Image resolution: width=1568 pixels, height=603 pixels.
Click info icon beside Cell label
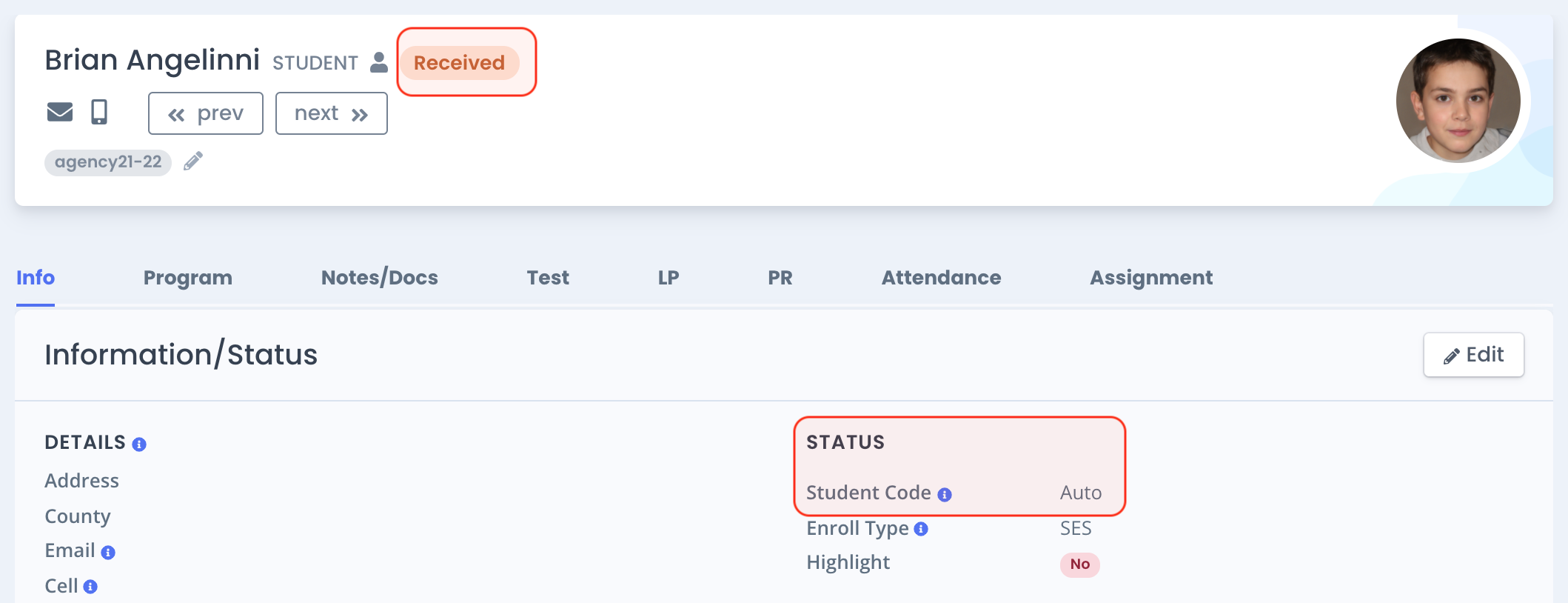pos(90,587)
